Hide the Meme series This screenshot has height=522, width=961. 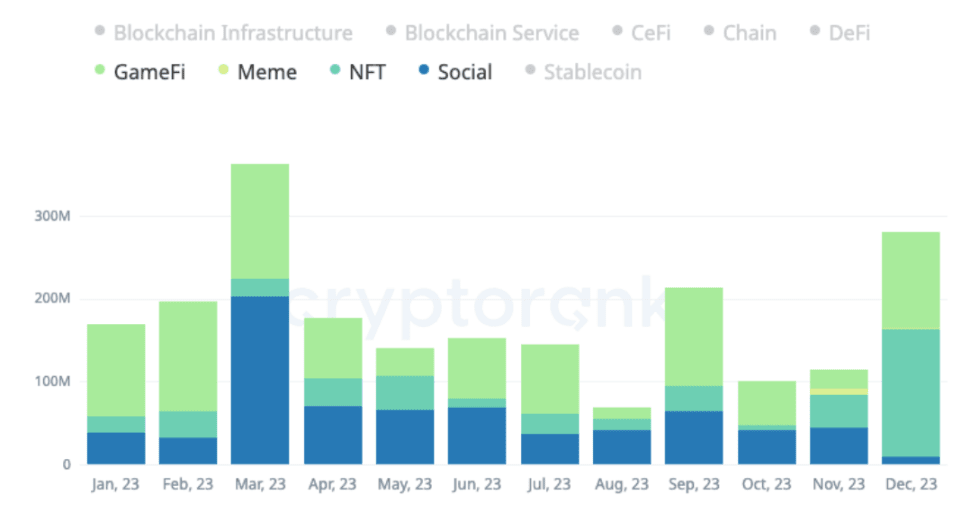[x=266, y=72]
